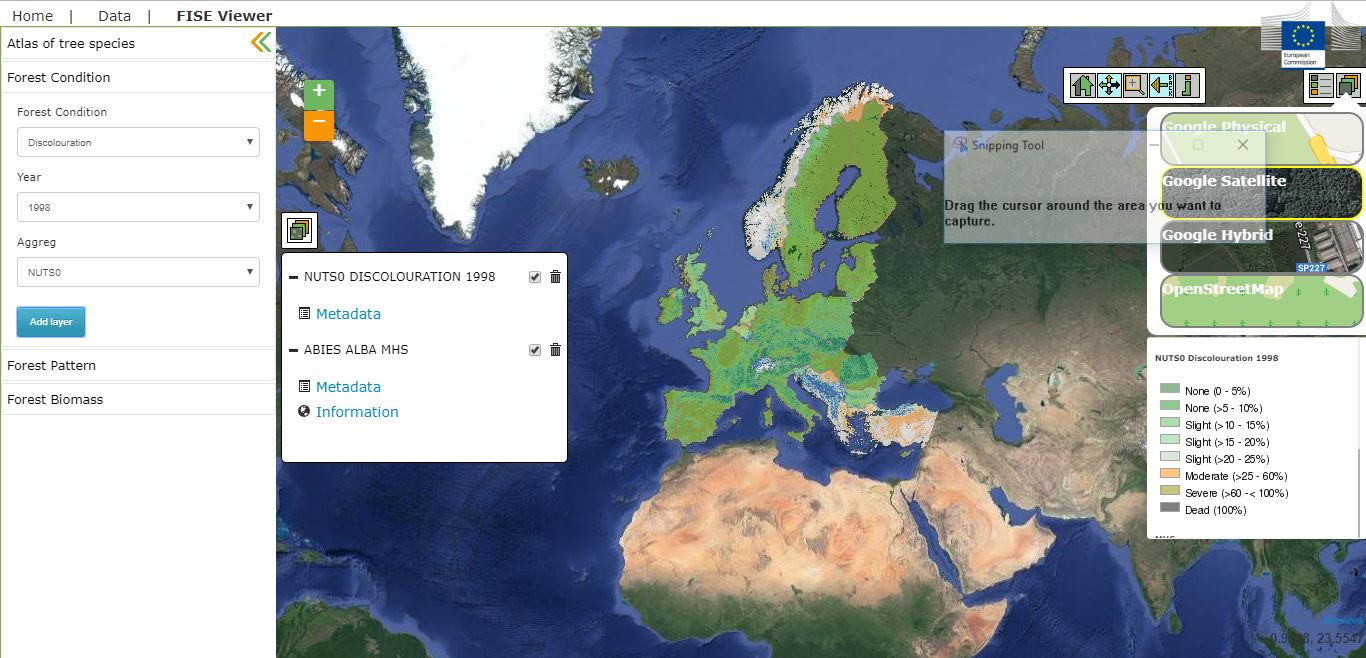Activate the zoom box magnifier tool

[1135, 86]
